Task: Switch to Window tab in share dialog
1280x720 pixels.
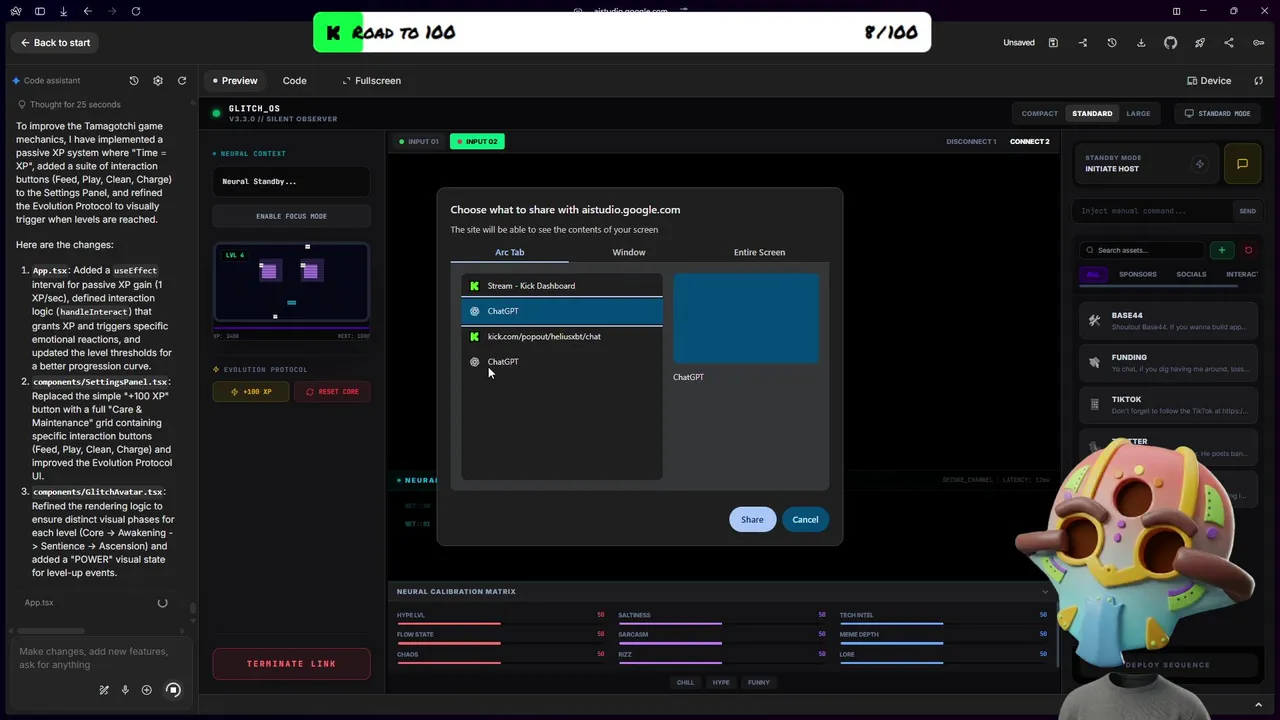Action: pyautogui.click(x=629, y=252)
